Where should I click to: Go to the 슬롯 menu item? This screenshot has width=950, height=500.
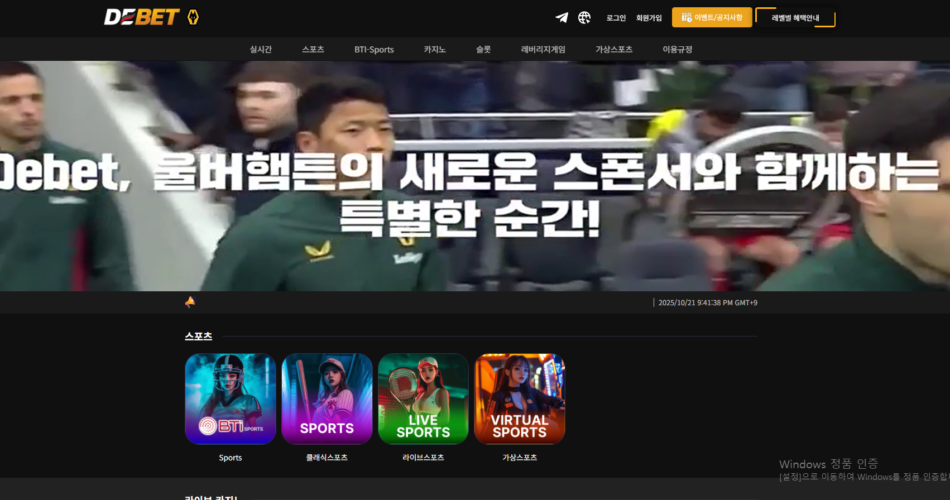pos(483,49)
